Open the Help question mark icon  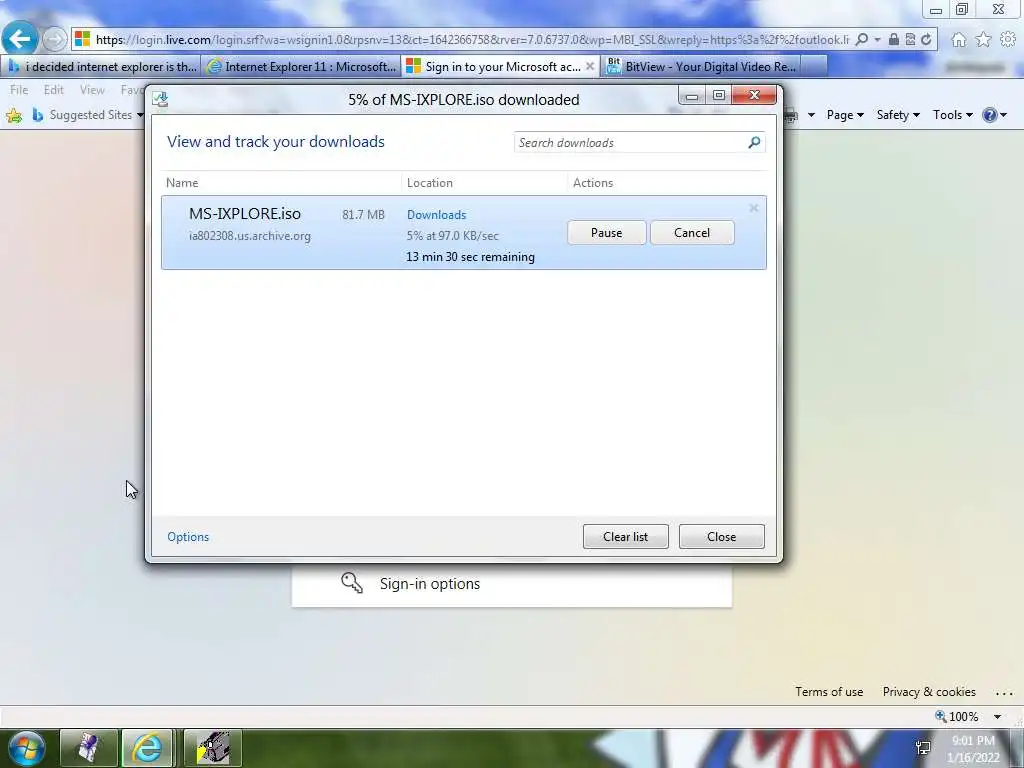tap(989, 116)
